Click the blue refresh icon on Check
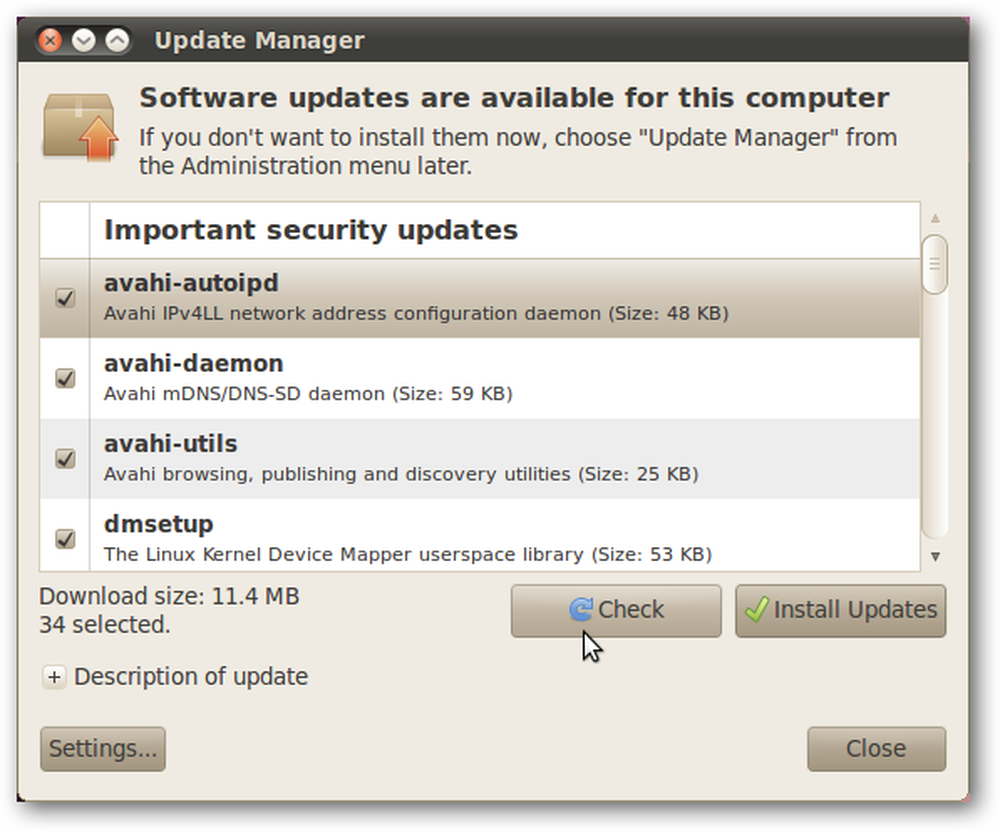Image resolution: width=1000 pixels, height=832 pixels. (x=581, y=609)
